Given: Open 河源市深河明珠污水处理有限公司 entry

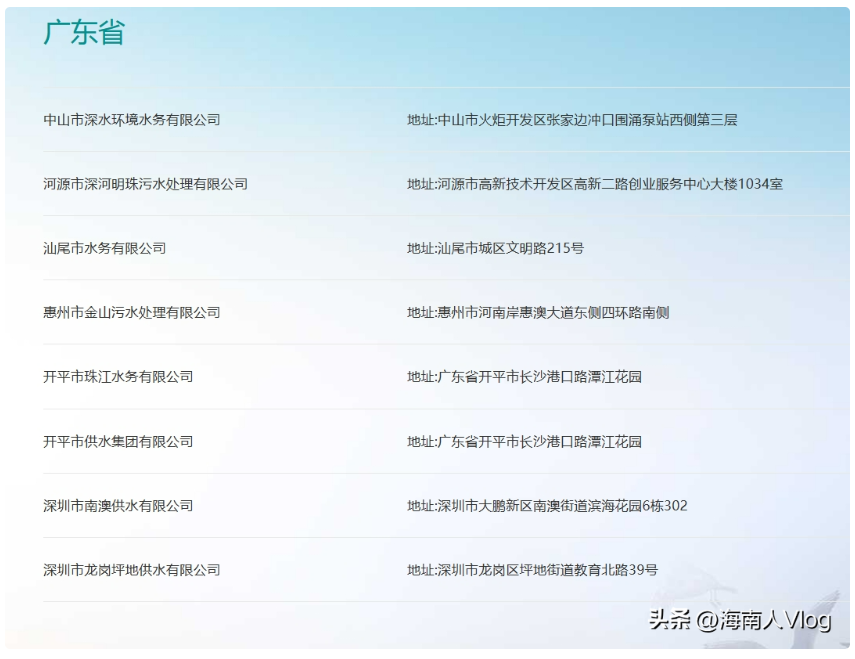Looking at the screenshot, I should (x=145, y=184).
